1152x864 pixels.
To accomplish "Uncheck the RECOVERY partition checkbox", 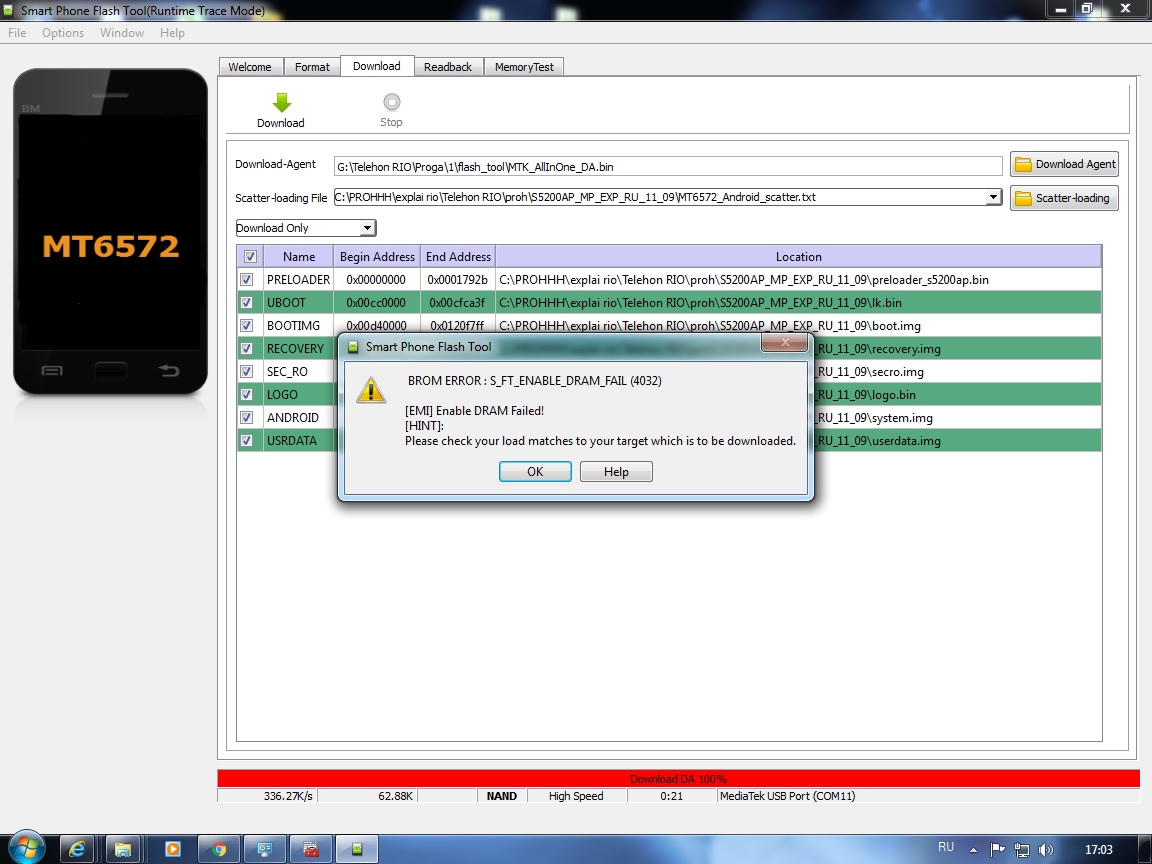I will coord(247,348).
